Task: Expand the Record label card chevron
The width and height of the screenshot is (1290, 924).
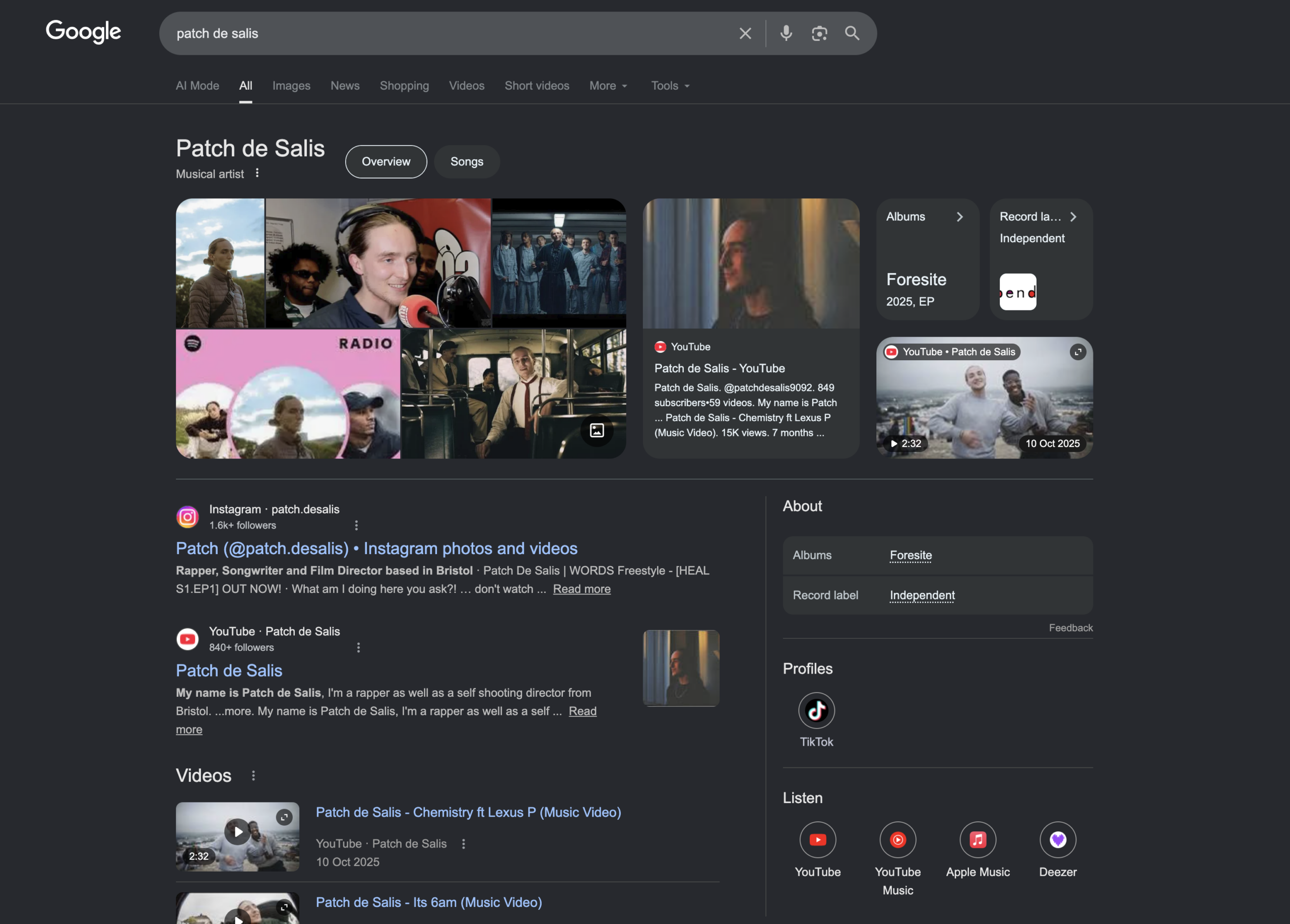Action: pyautogui.click(x=1073, y=217)
